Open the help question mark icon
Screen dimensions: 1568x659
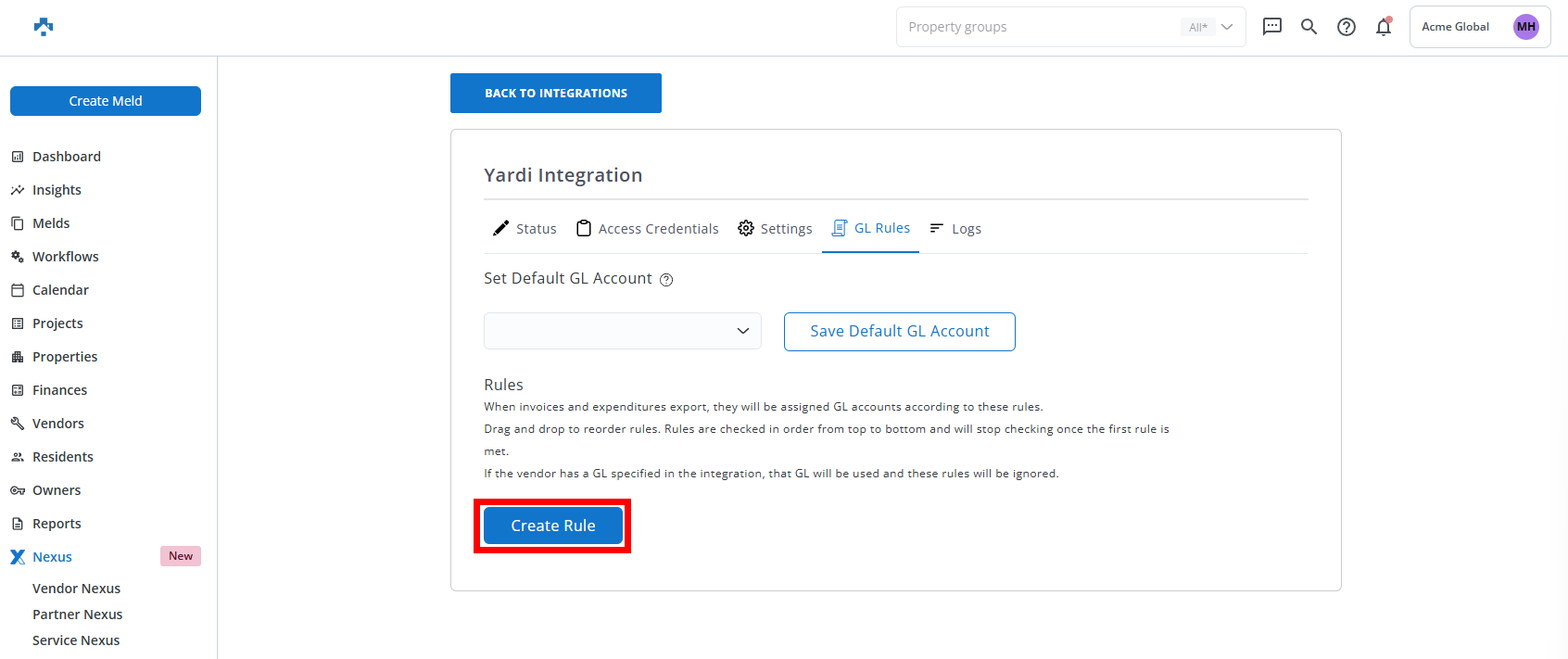point(1346,27)
